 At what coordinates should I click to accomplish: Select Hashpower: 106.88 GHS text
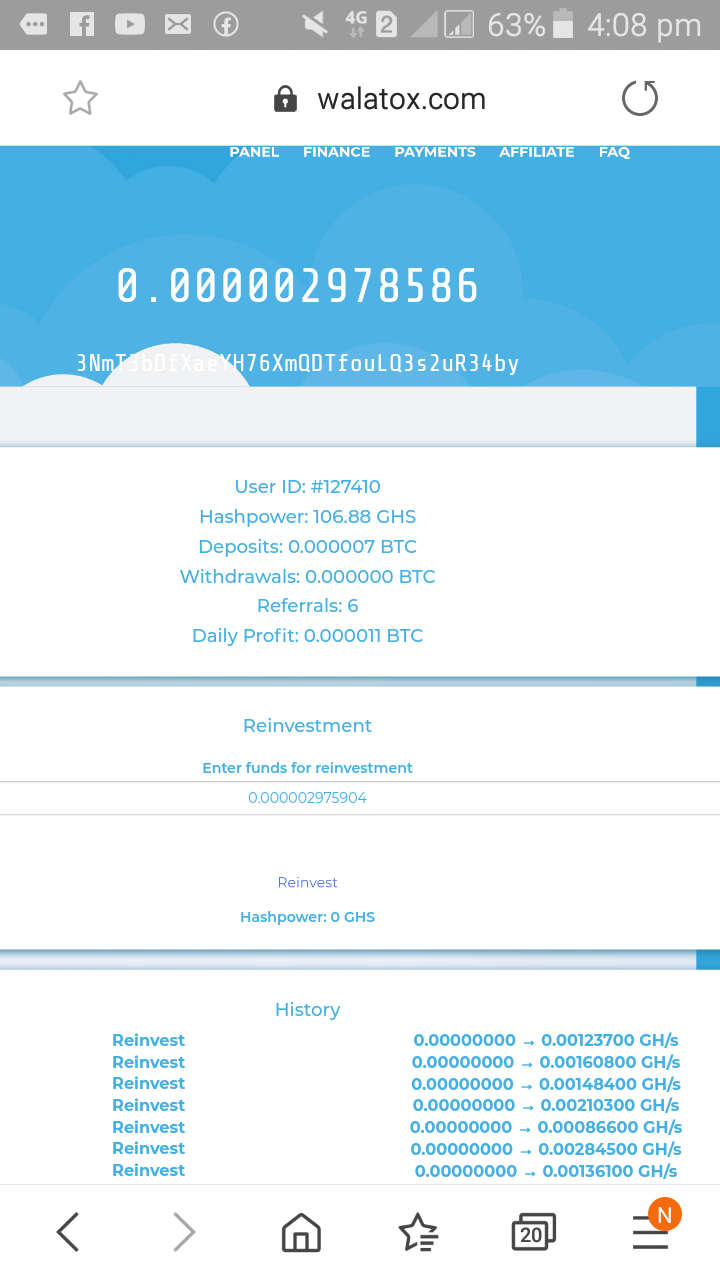pos(307,517)
